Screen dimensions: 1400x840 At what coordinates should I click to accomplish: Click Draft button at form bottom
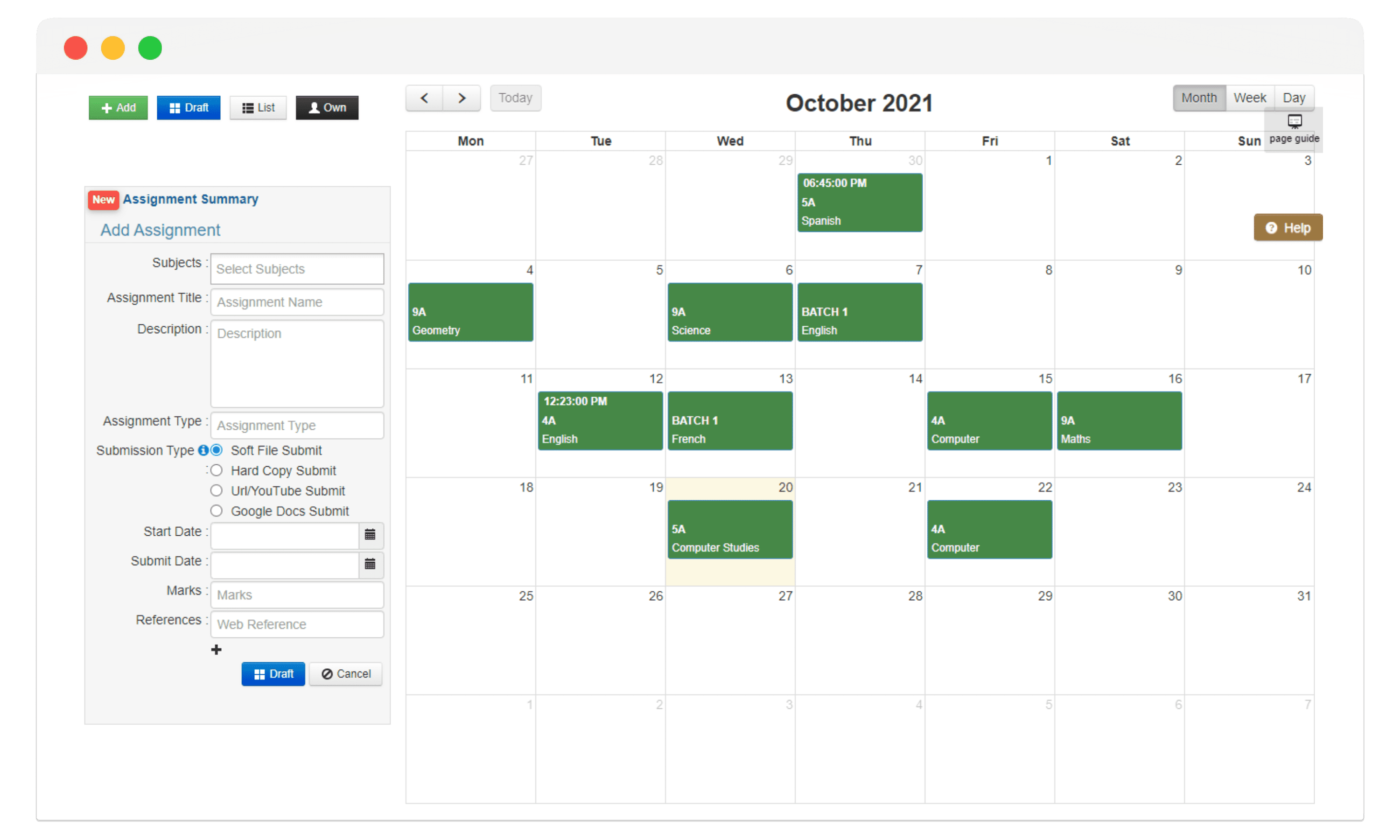272,673
